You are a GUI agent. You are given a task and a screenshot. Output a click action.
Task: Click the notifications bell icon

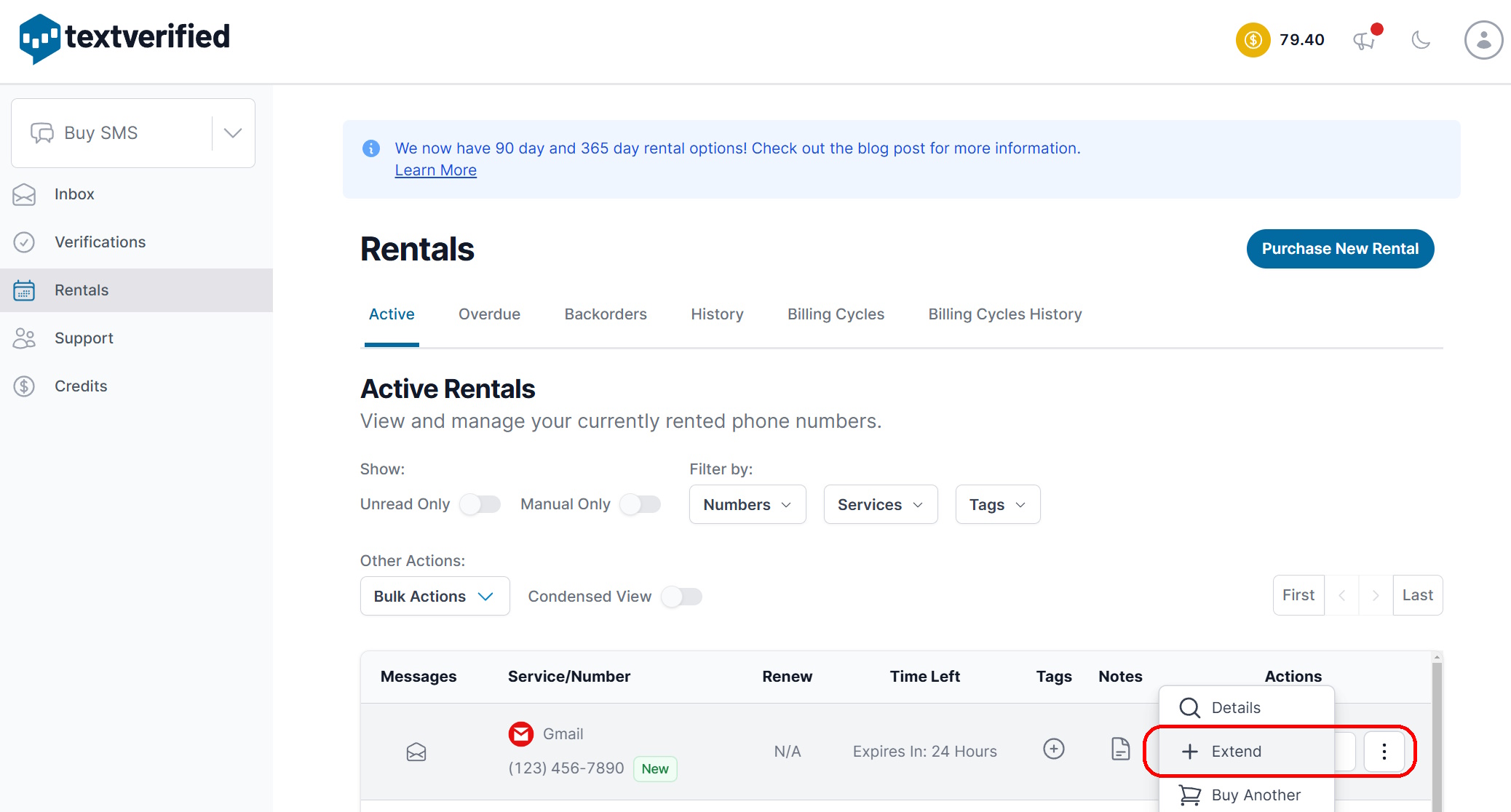[1366, 39]
